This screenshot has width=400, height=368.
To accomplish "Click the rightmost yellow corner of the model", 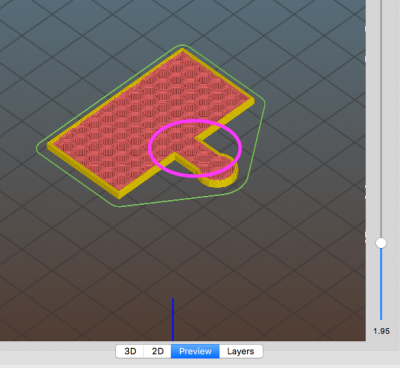I will pos(252,100).
